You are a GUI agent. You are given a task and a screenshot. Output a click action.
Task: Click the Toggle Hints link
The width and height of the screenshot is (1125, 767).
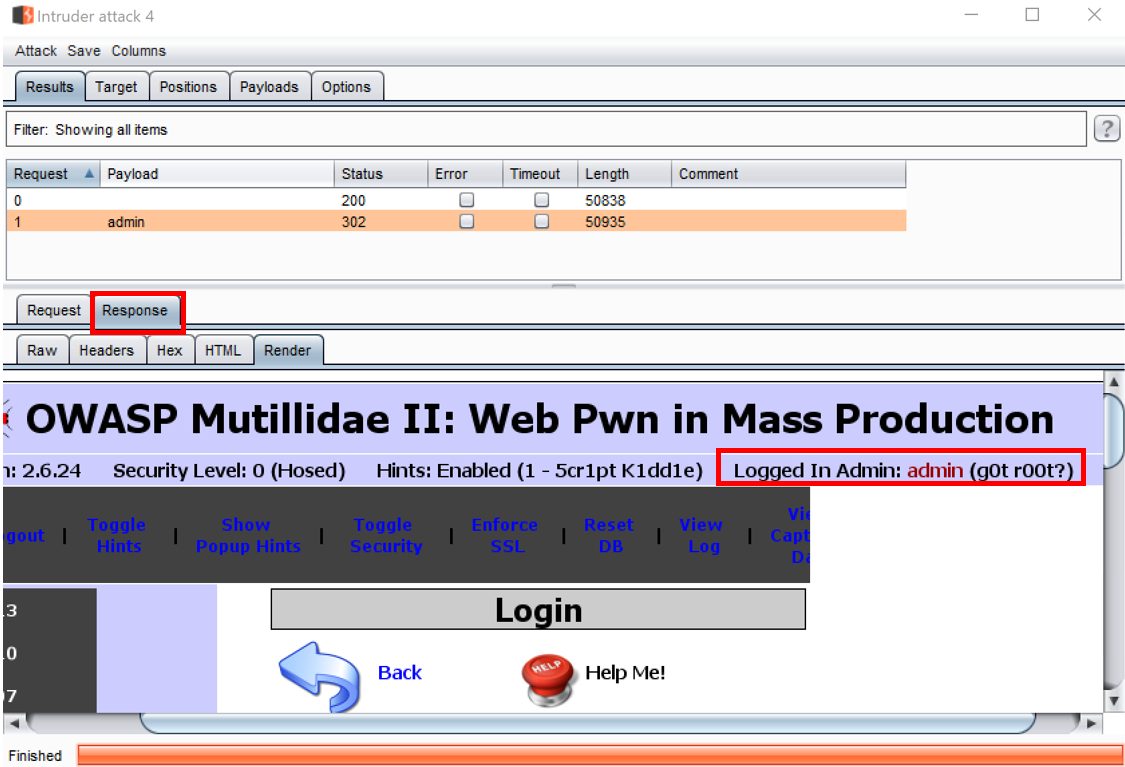[x=118, y=535]
